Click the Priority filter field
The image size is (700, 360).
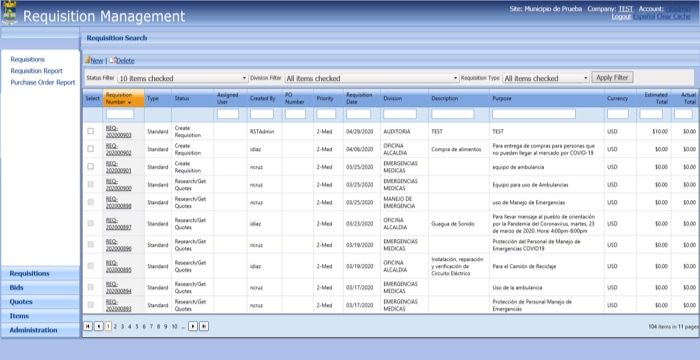click(326, 114)
